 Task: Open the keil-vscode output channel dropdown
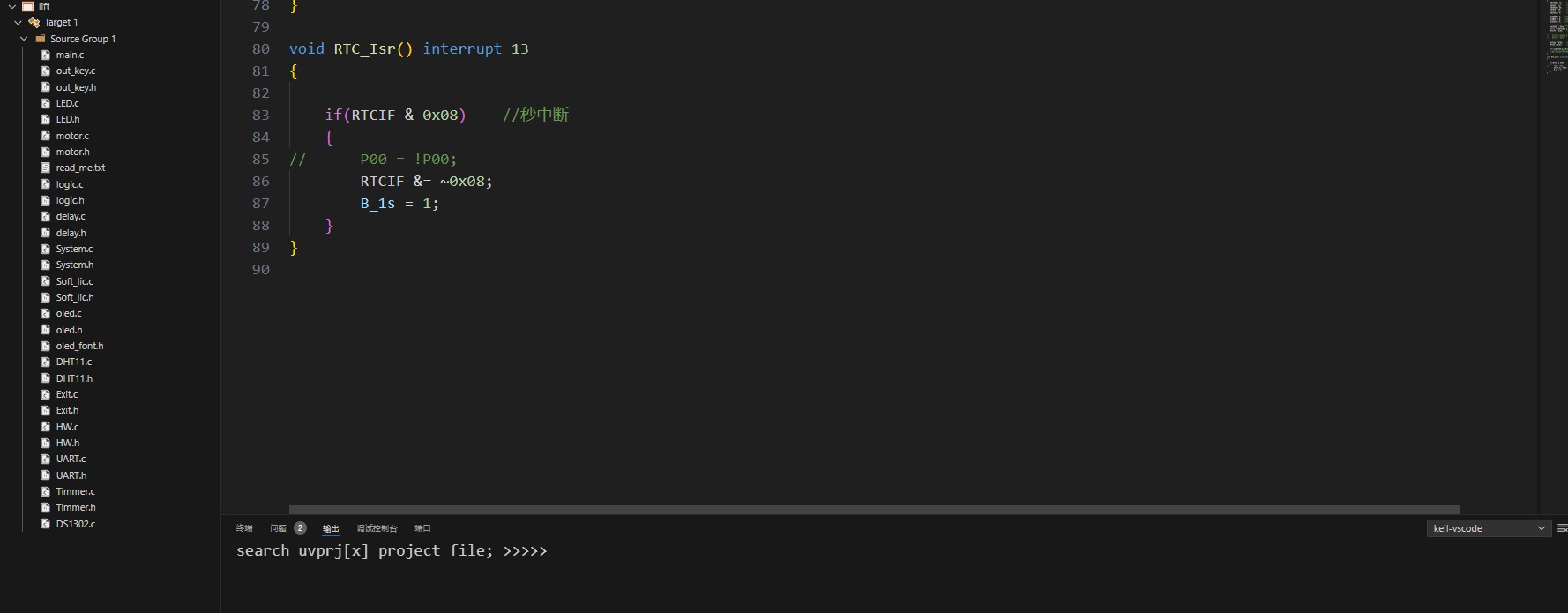tap(1489, 528)
